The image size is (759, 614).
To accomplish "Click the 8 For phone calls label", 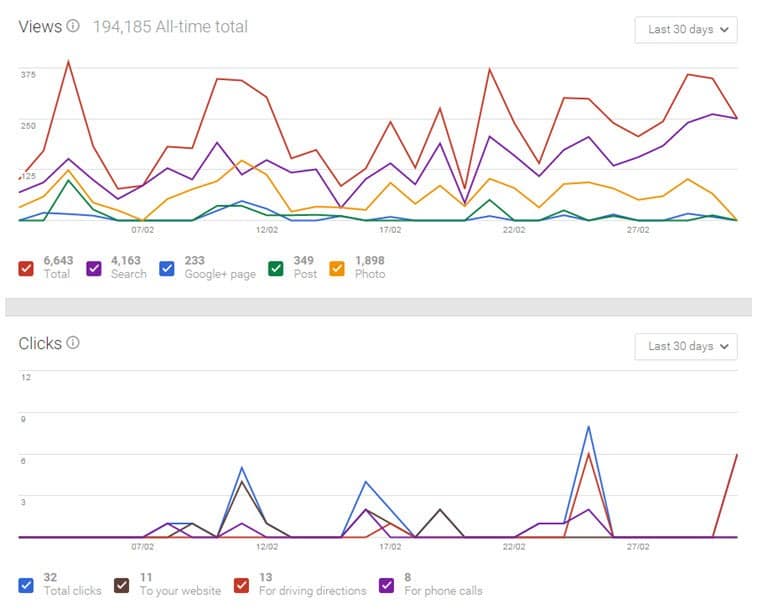I will [x=442, y=584].
